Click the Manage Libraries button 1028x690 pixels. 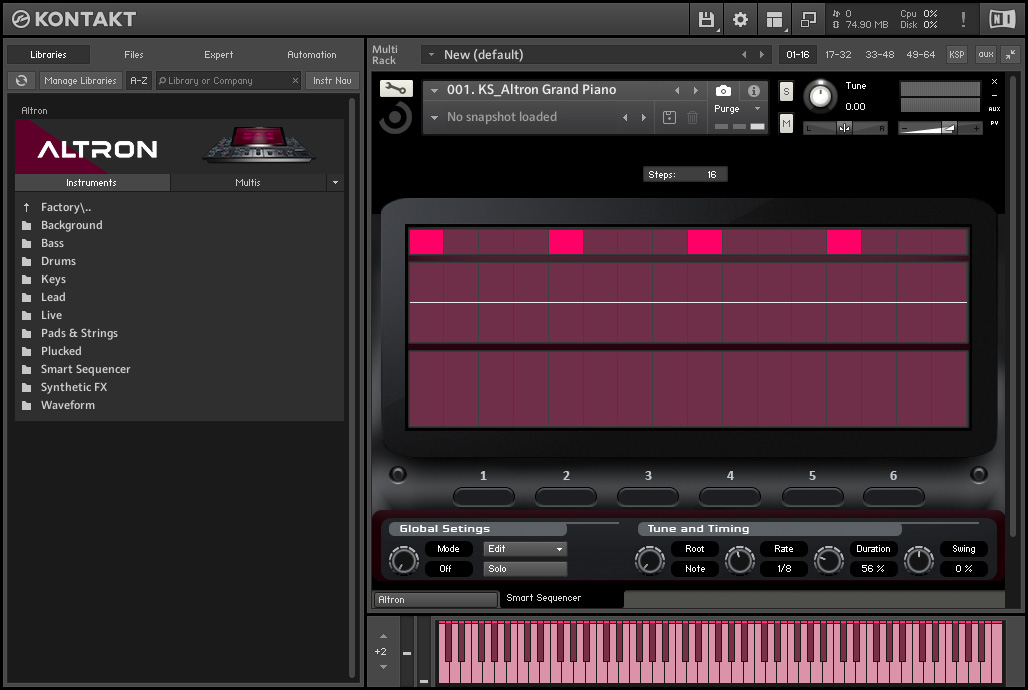(81, 80)
